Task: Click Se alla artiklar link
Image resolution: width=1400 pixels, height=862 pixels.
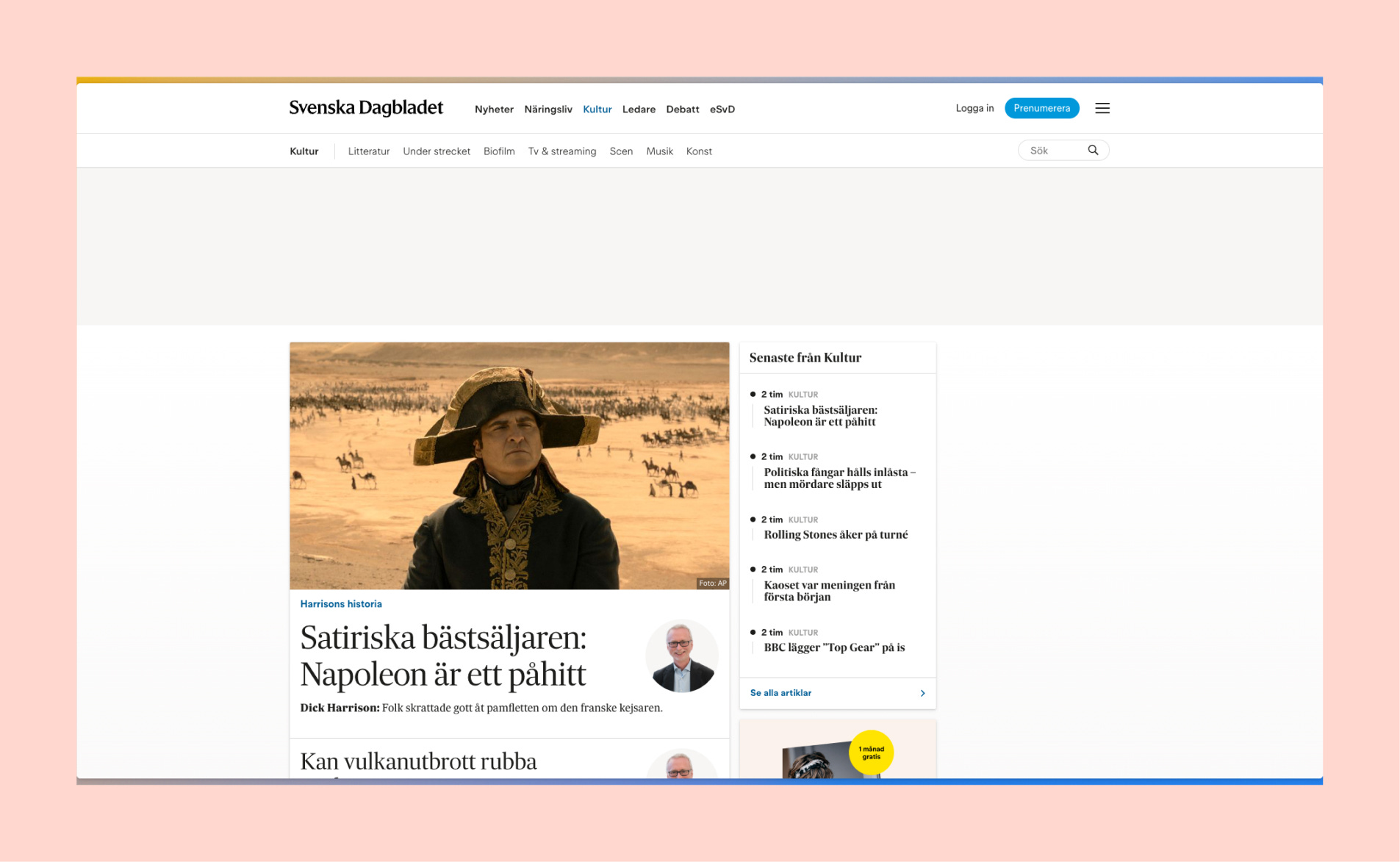Action: pos(780,693)
